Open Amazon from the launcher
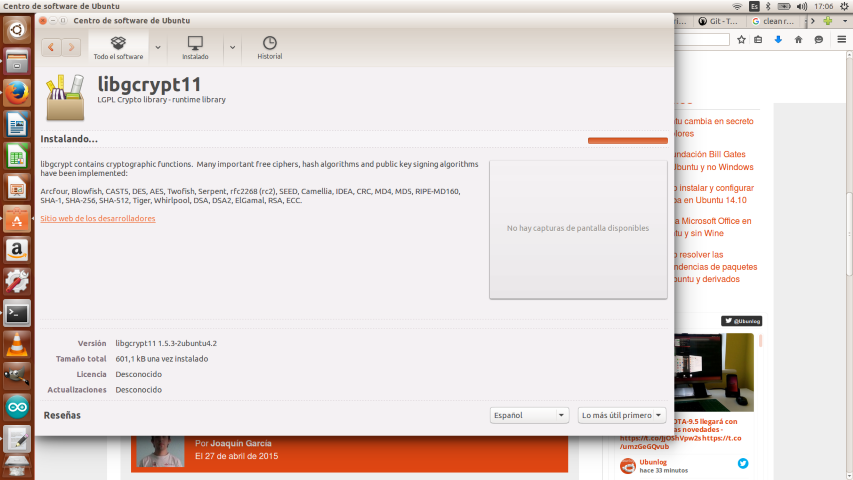853x480 pixels. click(x=17, y=250)
